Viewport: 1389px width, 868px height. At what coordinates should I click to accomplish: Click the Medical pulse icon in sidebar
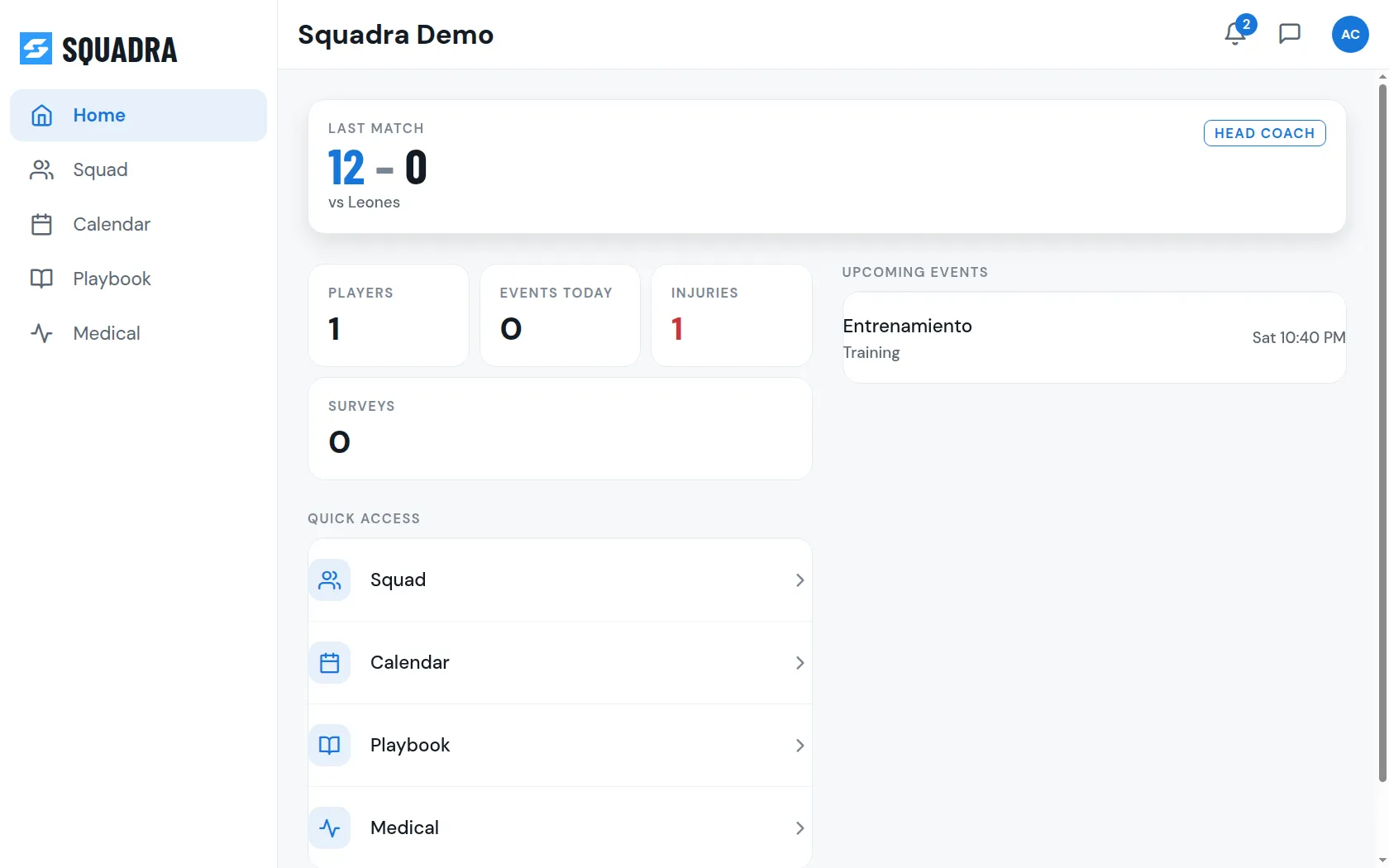41,333
